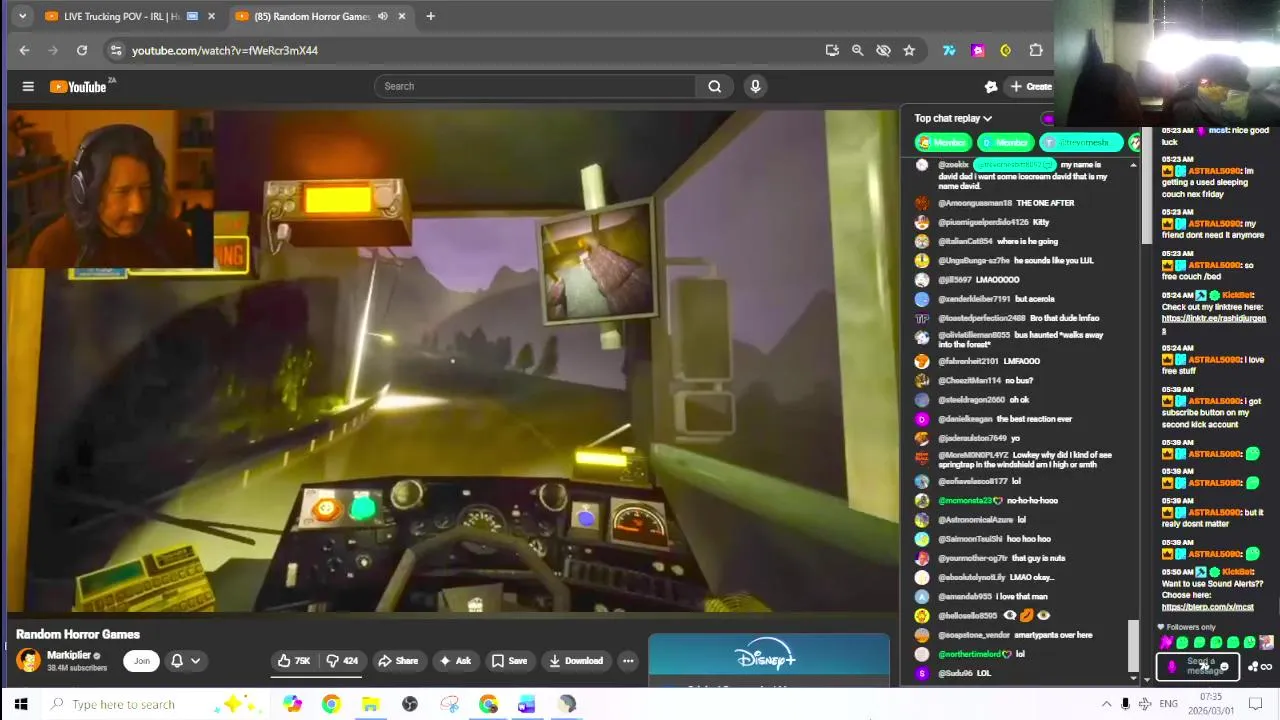Open the Windows notification center icon

coord(1256,704)
